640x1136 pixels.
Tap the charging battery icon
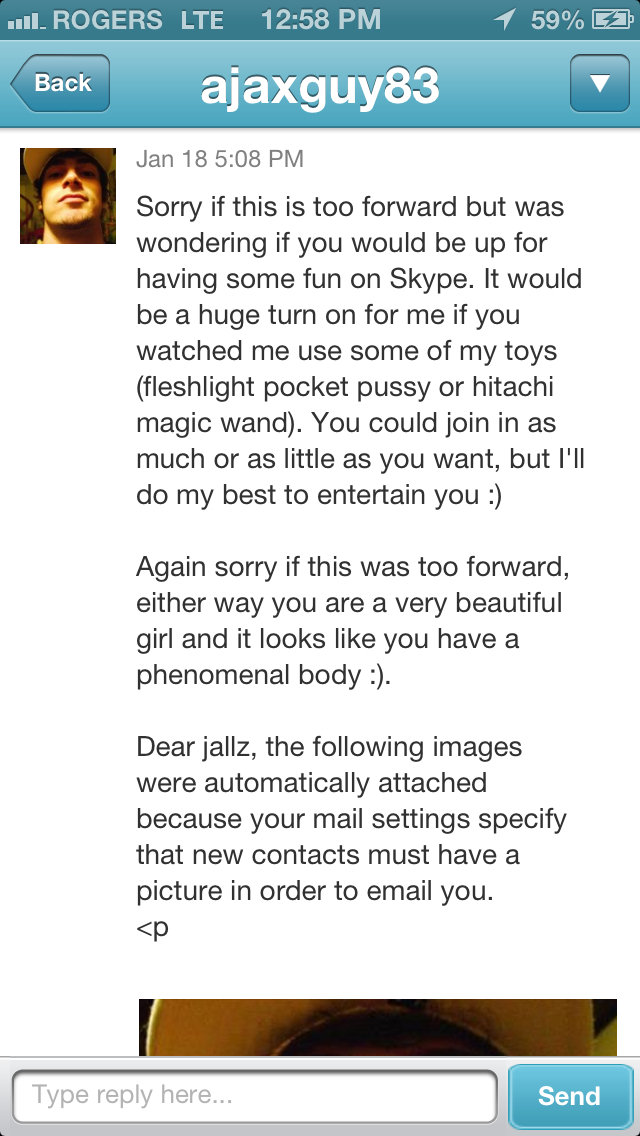[612, 18]
